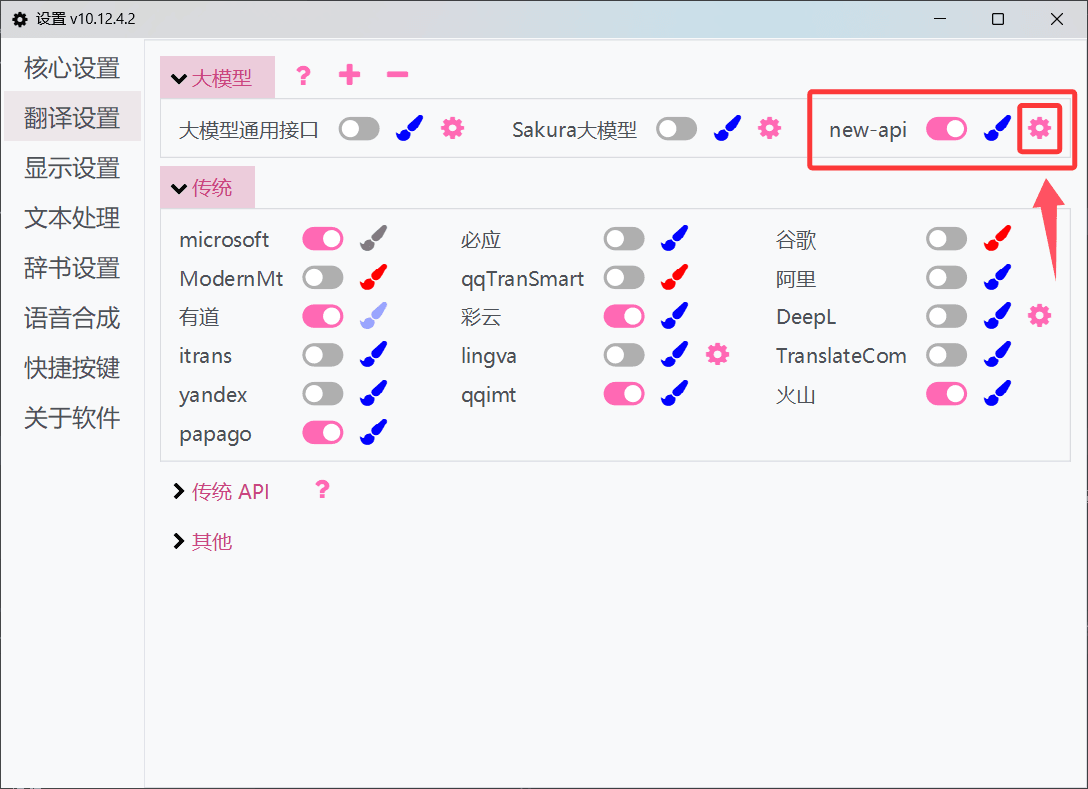Disable the 火山 translator switch

click(x=946, y=394)
